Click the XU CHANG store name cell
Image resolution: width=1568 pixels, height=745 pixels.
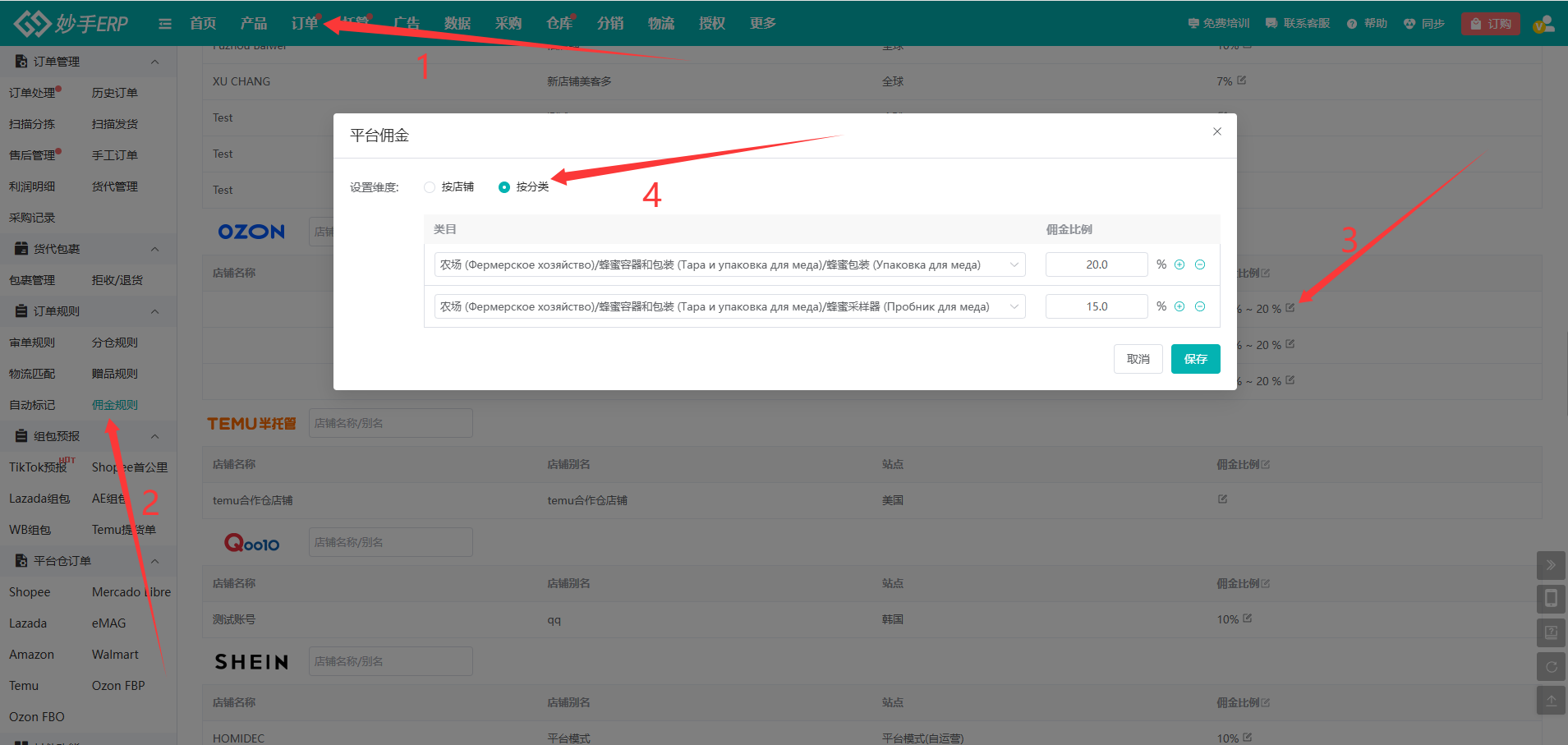(x=241, y=81)
